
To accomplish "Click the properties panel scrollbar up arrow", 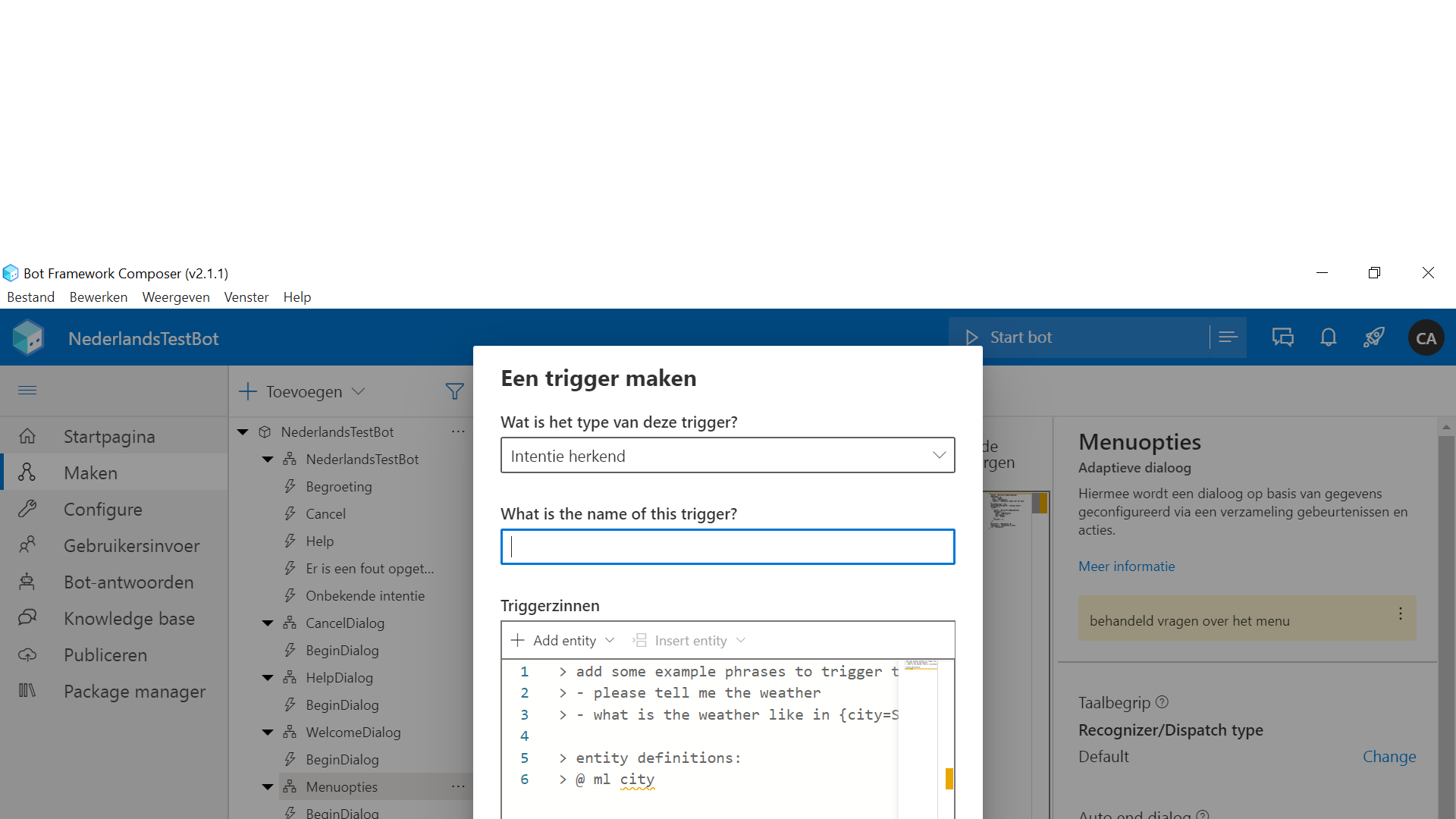I will [x=1446, y=427].
